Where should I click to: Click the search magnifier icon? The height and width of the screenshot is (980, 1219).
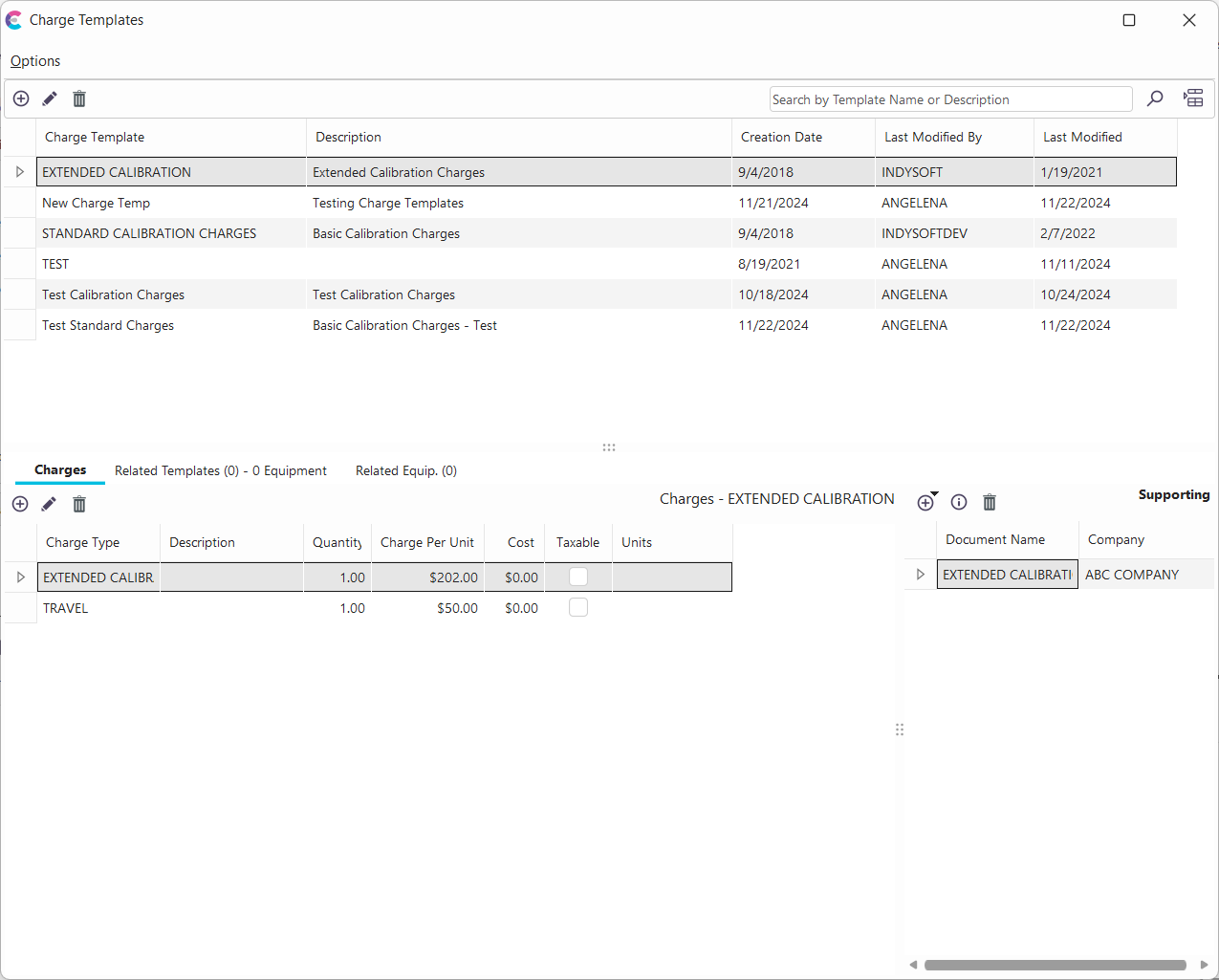[x=1155, y=98]
